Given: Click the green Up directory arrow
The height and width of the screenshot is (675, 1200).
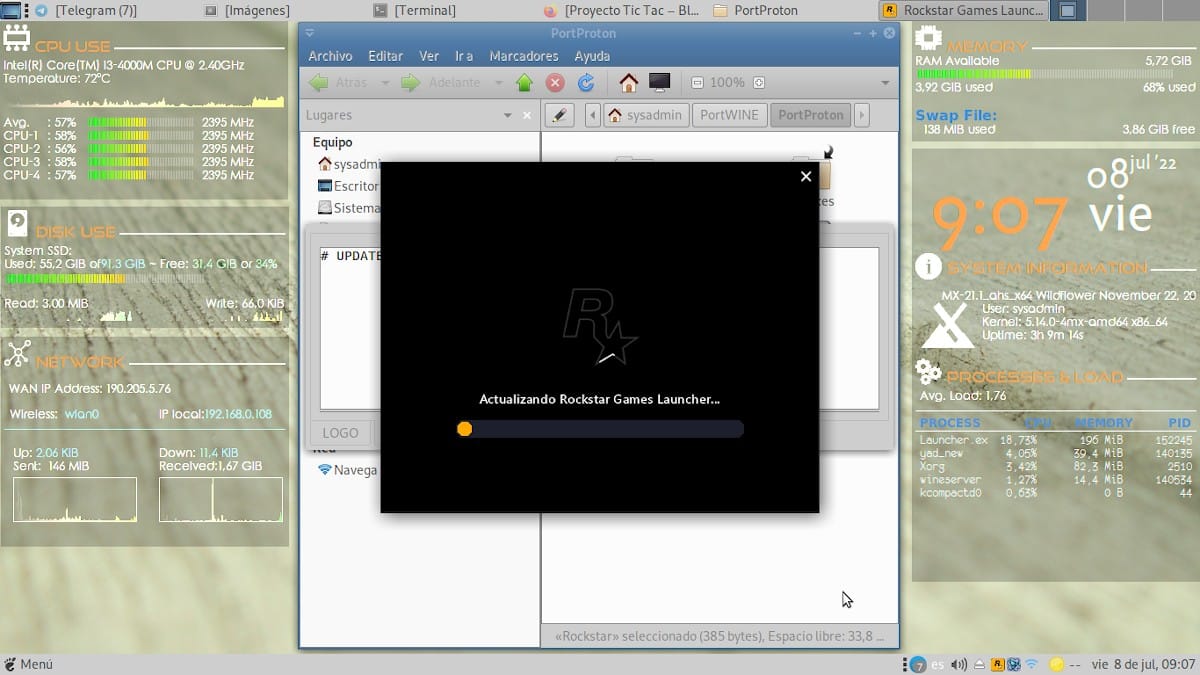Looking at the screenshot, I should (x=524, y=83).
